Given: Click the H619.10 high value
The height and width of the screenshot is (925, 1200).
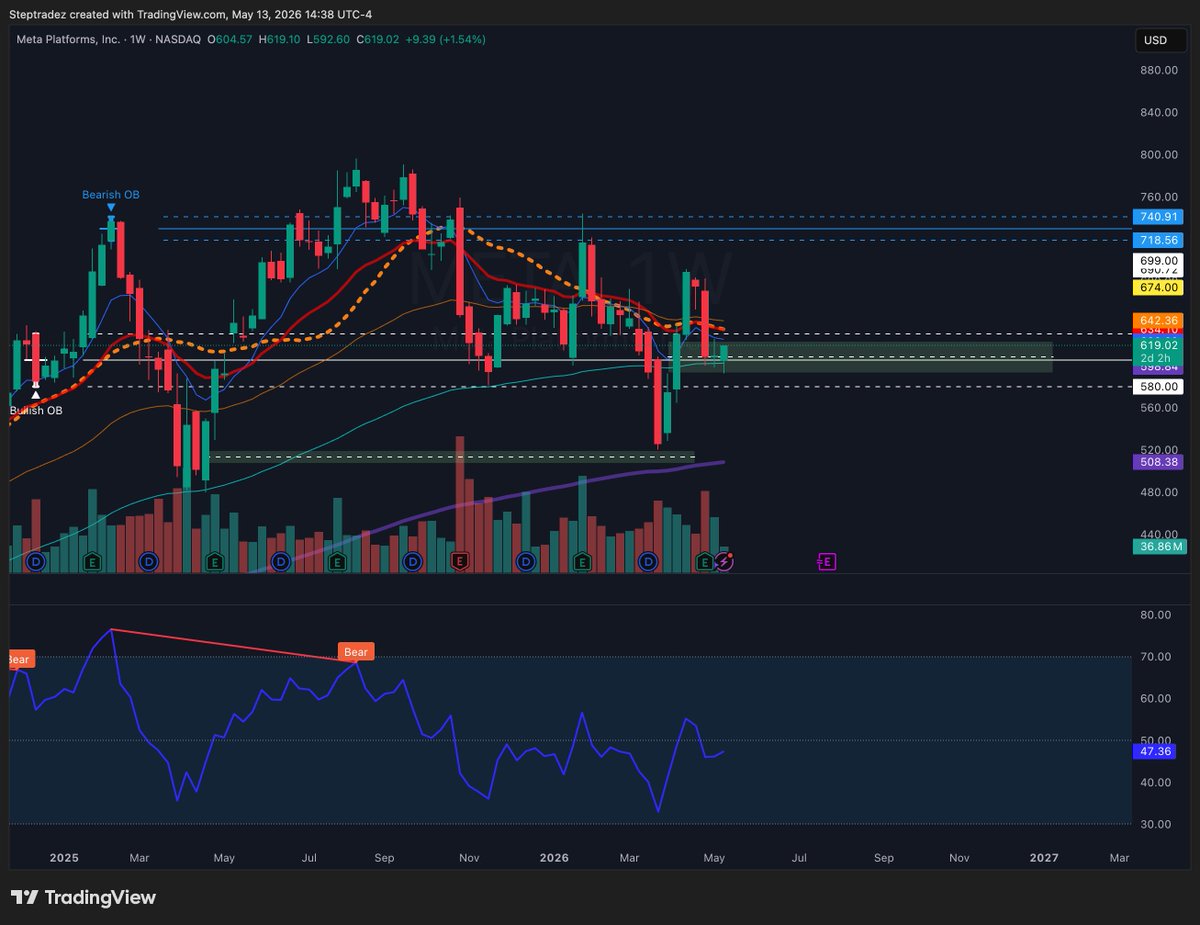Looking at the screenshot, I should point(280,39).
